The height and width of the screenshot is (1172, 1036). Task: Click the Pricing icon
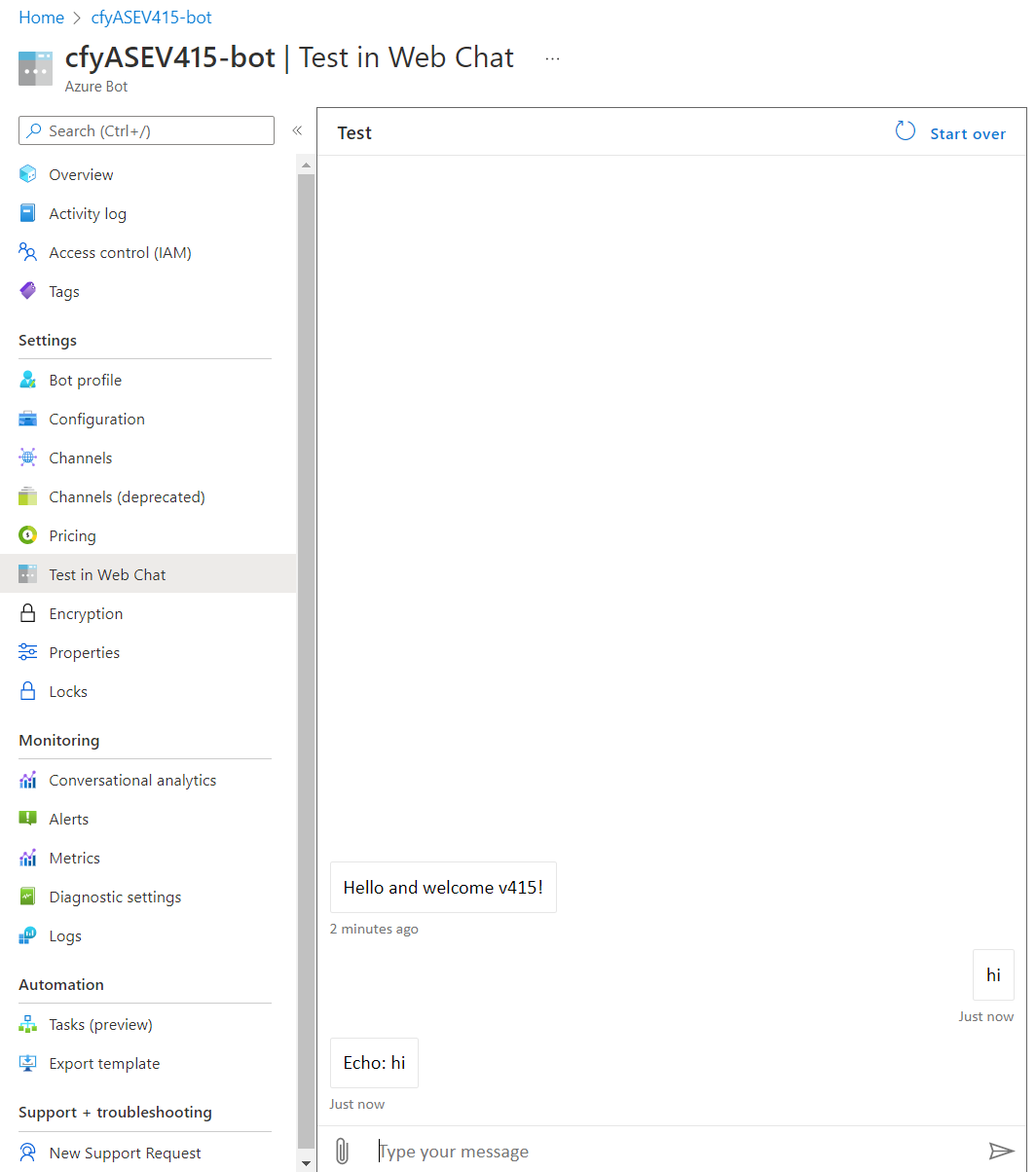pos(28,535)
